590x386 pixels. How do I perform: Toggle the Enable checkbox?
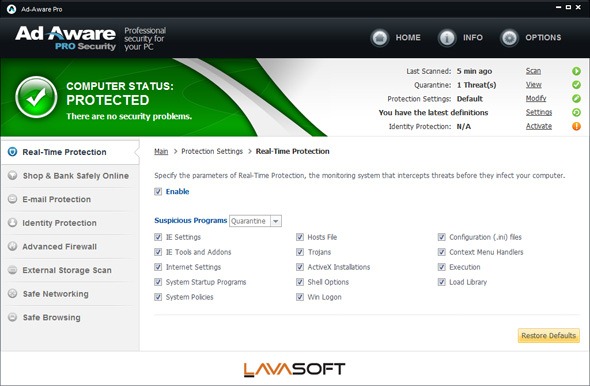tap(158, 191)
